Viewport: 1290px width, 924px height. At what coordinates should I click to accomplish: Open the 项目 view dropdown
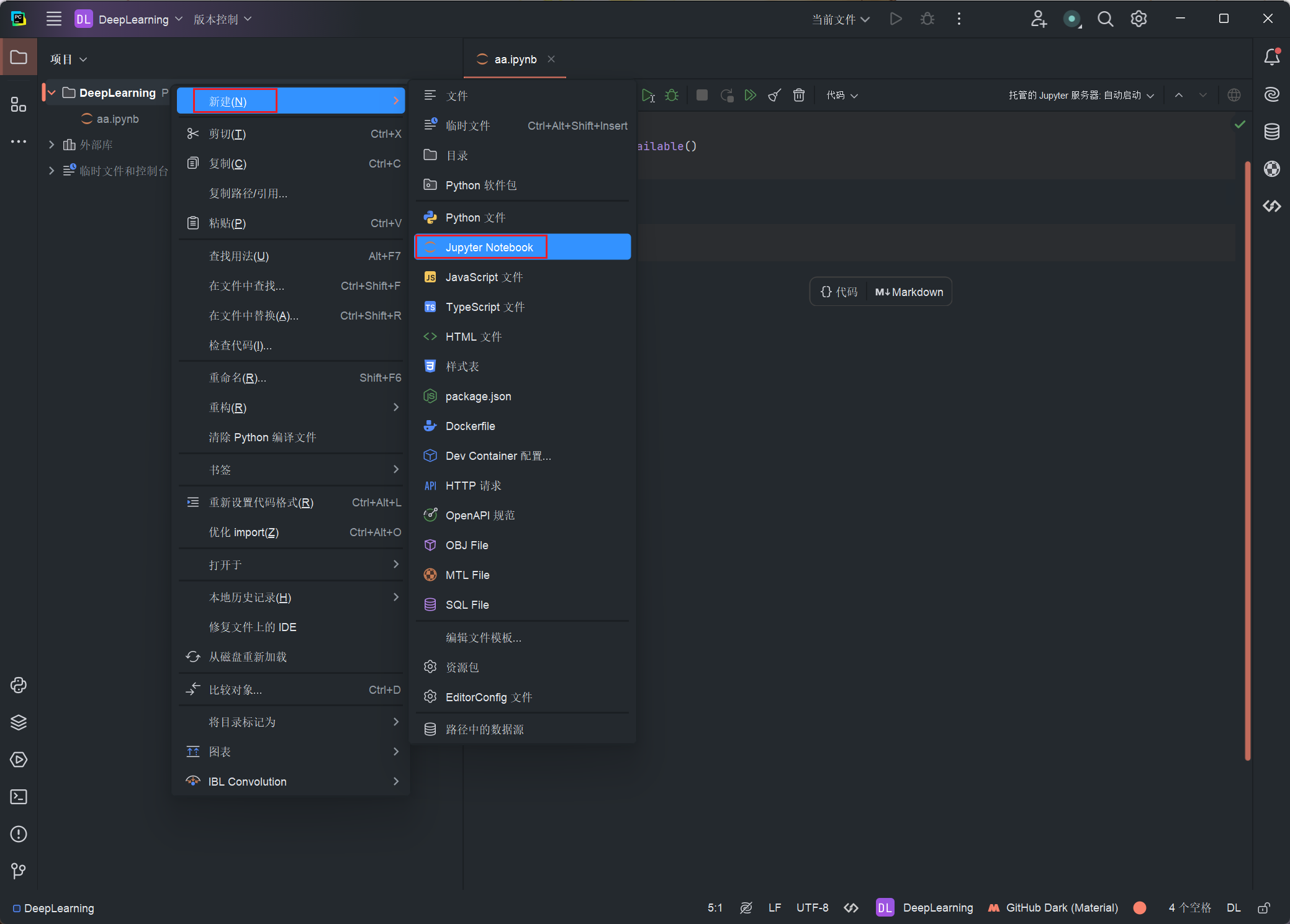[68, 59]
